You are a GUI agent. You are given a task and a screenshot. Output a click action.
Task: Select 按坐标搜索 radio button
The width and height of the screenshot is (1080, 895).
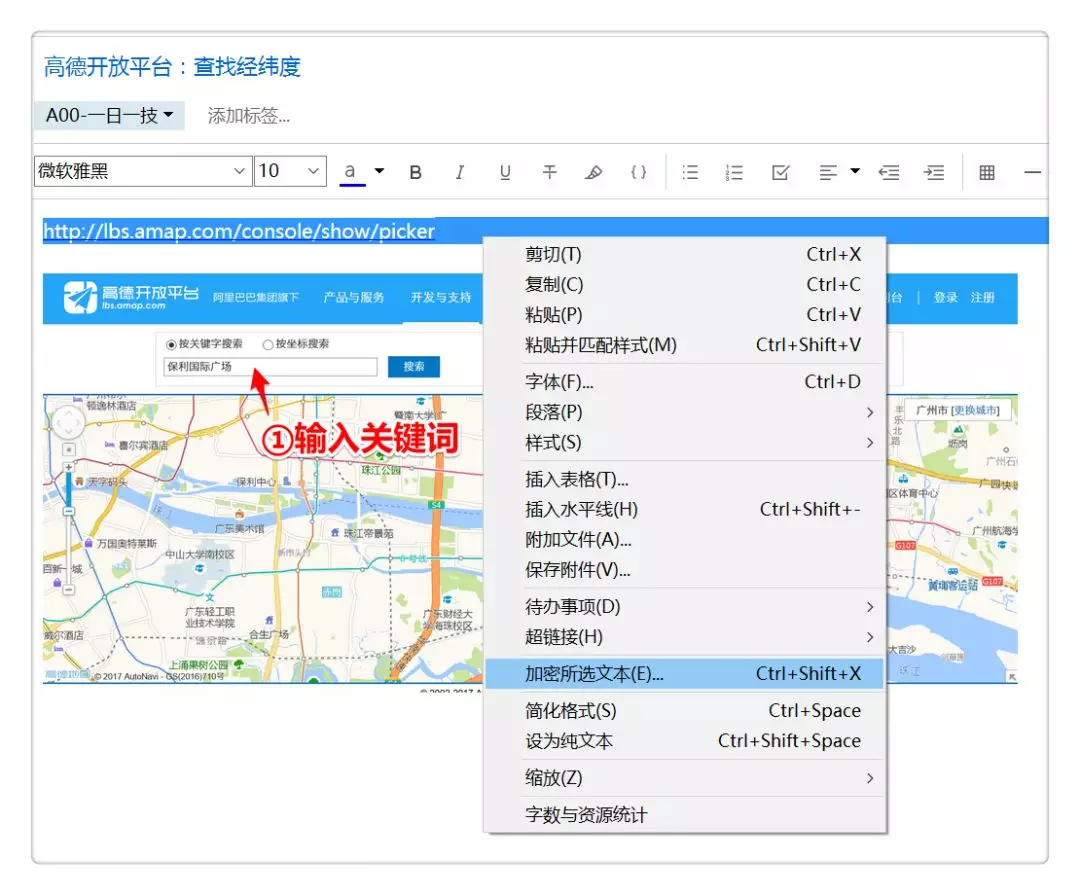268,344
